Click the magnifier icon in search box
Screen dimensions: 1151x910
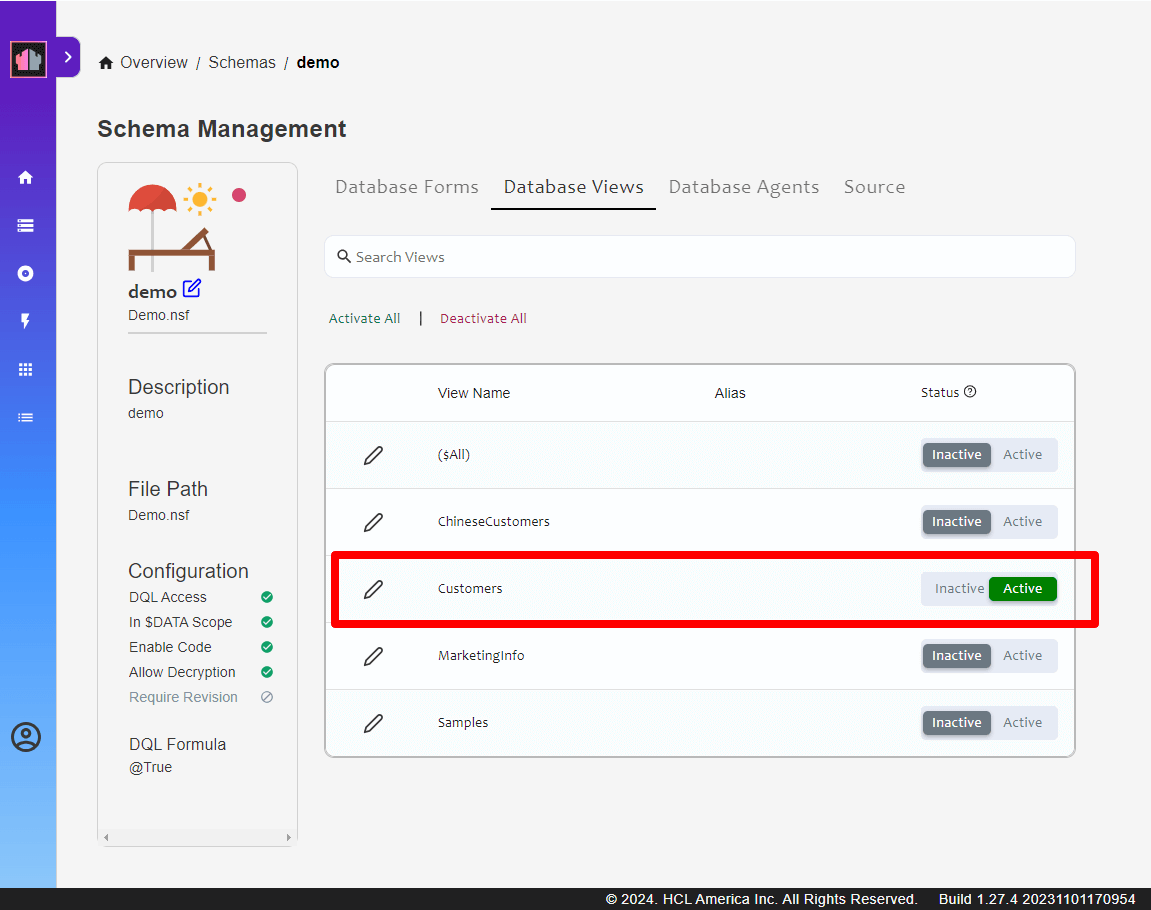pos(344,256)
